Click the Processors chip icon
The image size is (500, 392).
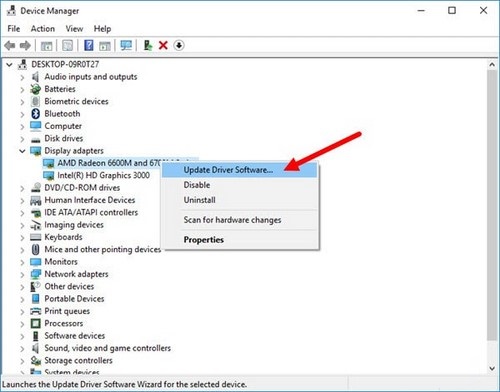[35, 323]
